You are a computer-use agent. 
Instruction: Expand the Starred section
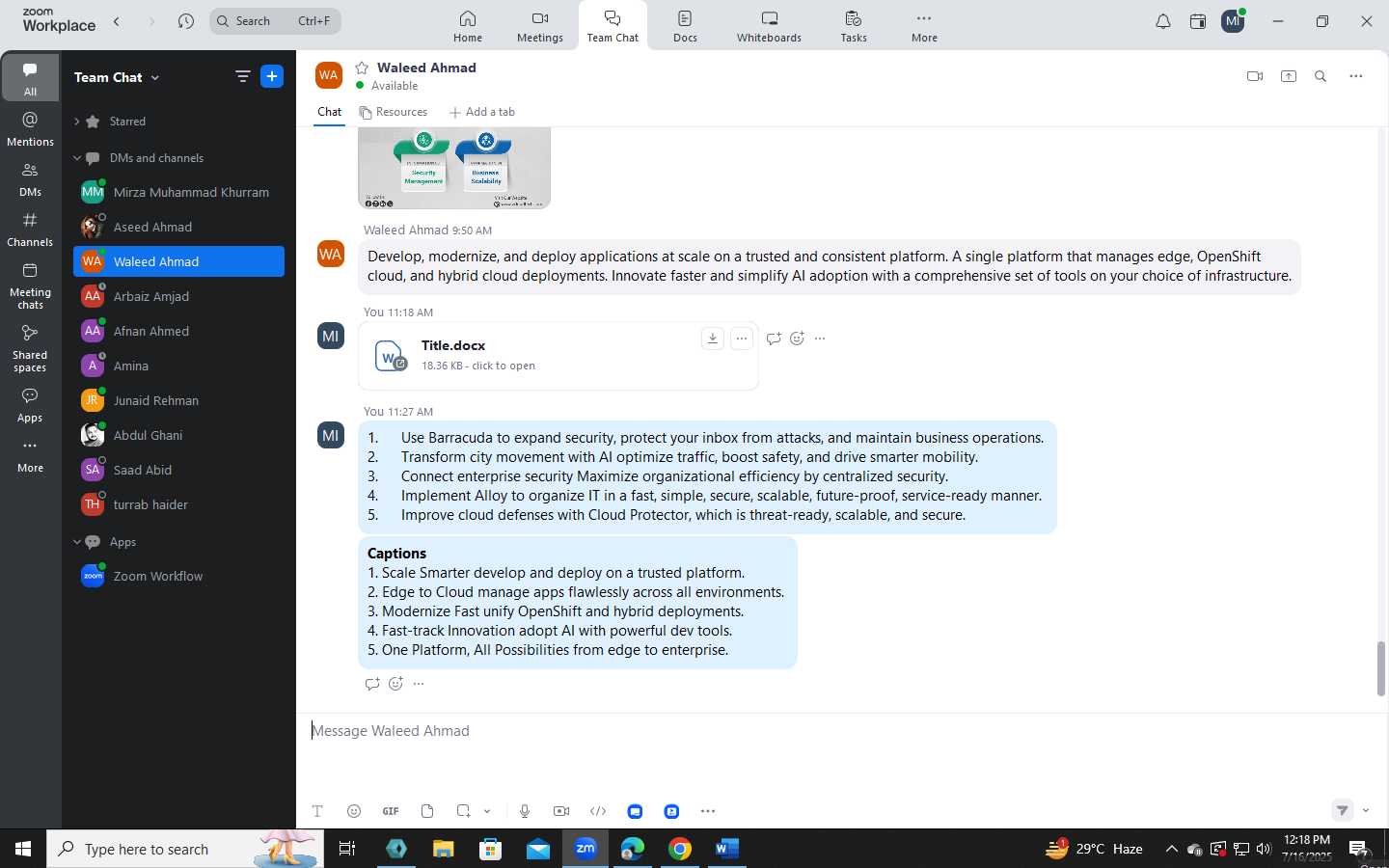click(76, 122)
